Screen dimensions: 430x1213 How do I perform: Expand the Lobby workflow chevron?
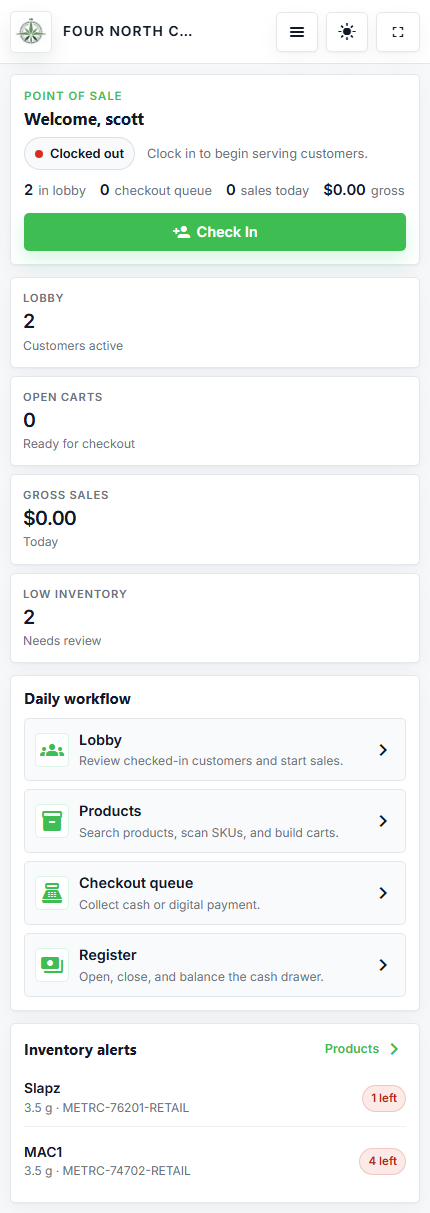(383, 749)
